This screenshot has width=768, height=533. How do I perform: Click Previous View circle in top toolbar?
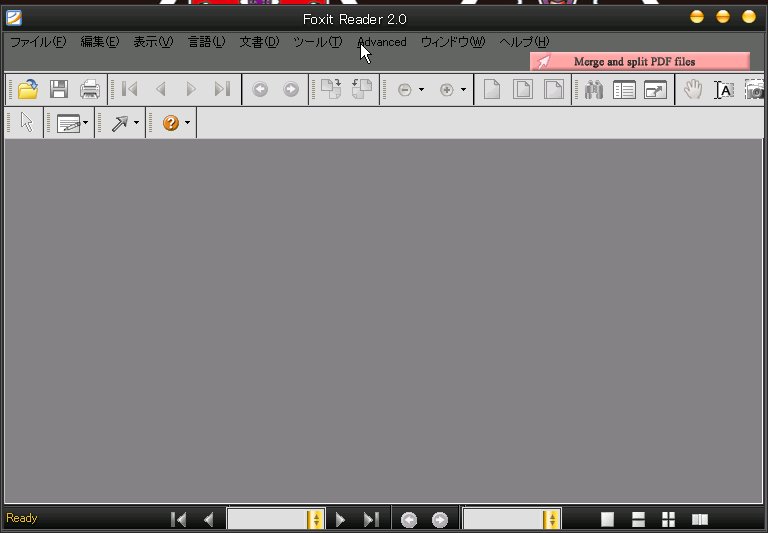260,90
